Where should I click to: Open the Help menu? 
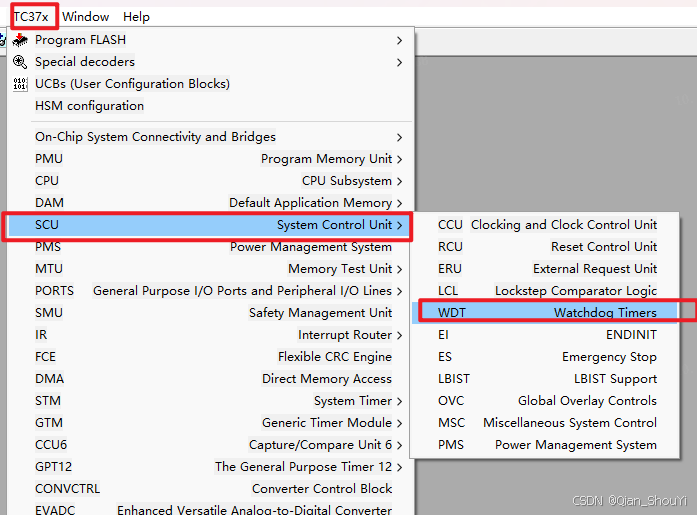point(136,17)
